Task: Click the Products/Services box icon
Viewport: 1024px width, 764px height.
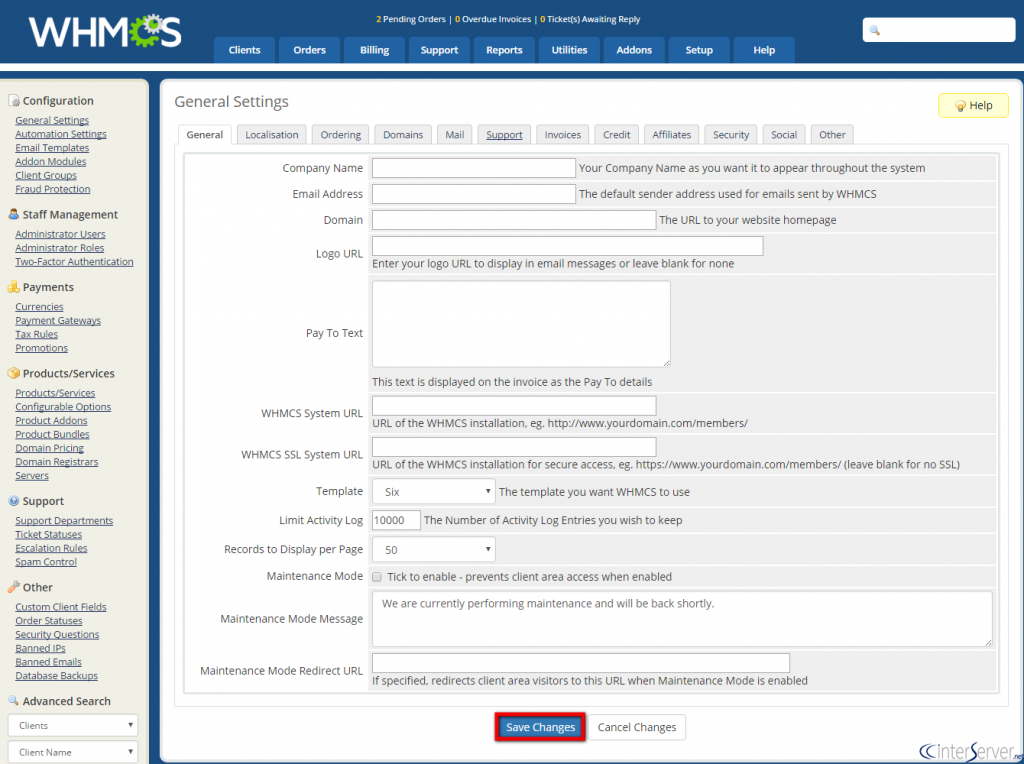Action: click(x=14, y=373)
